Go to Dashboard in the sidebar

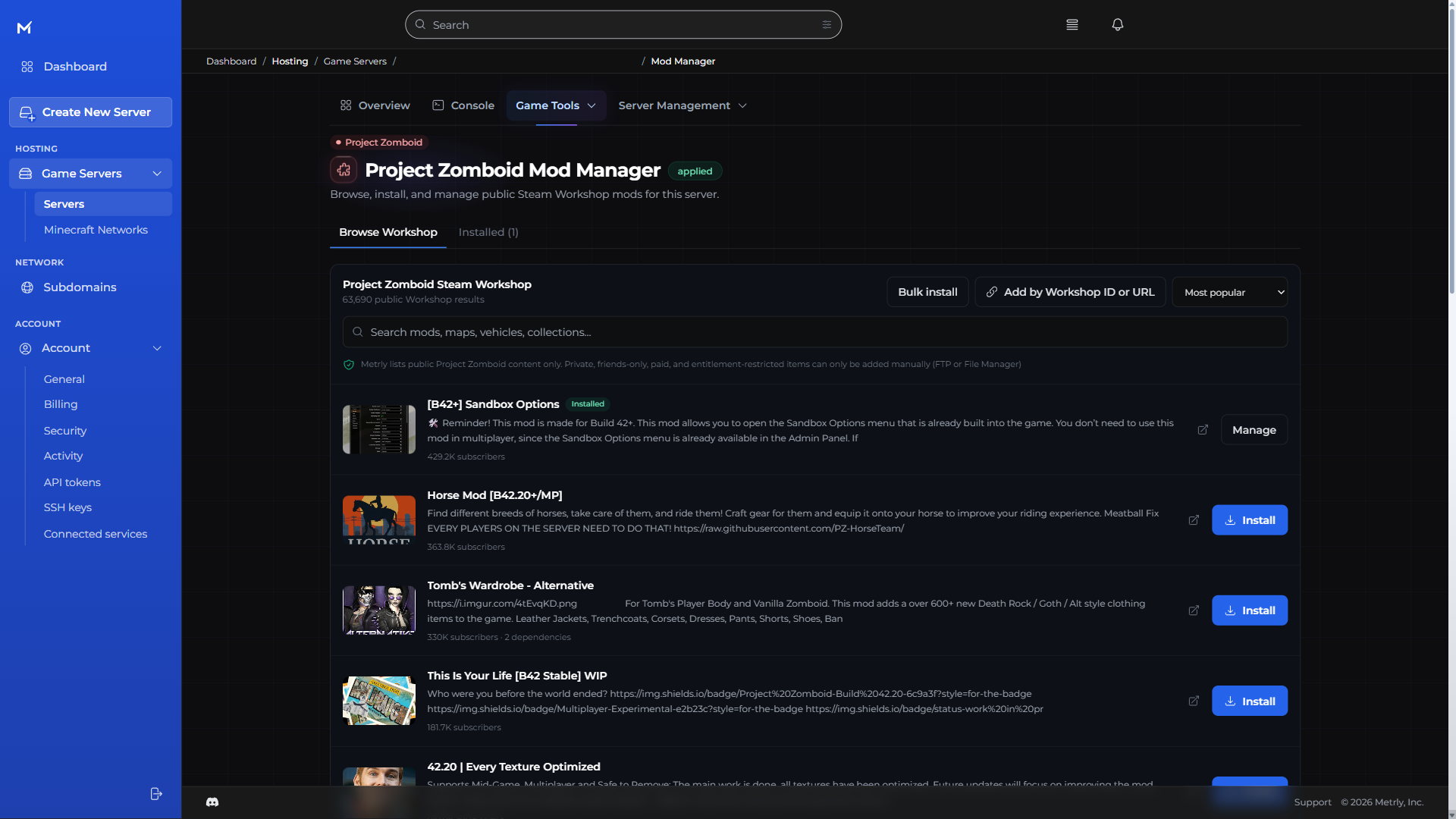(x=75, y=67)
